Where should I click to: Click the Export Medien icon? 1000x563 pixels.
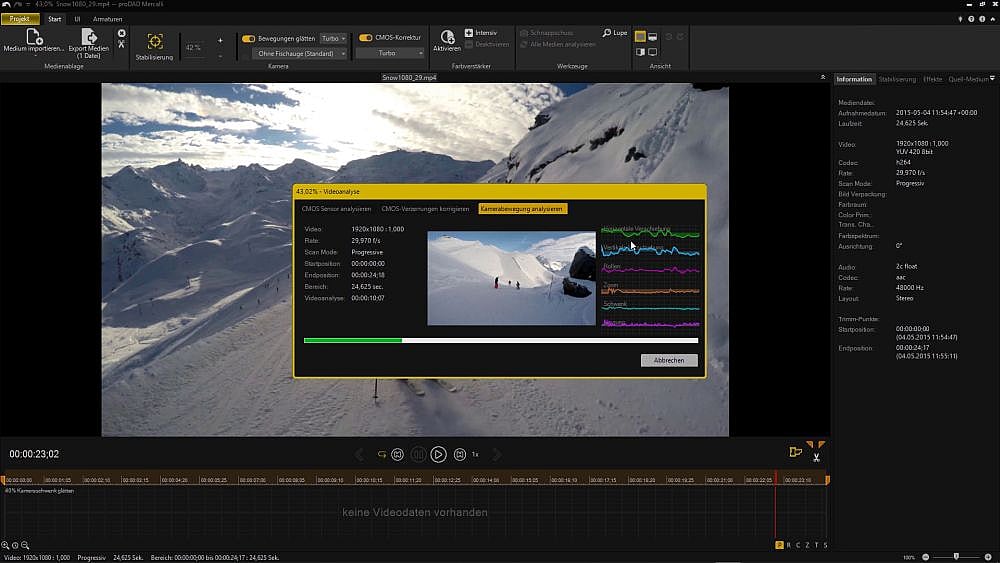click(x=89, y=37)
